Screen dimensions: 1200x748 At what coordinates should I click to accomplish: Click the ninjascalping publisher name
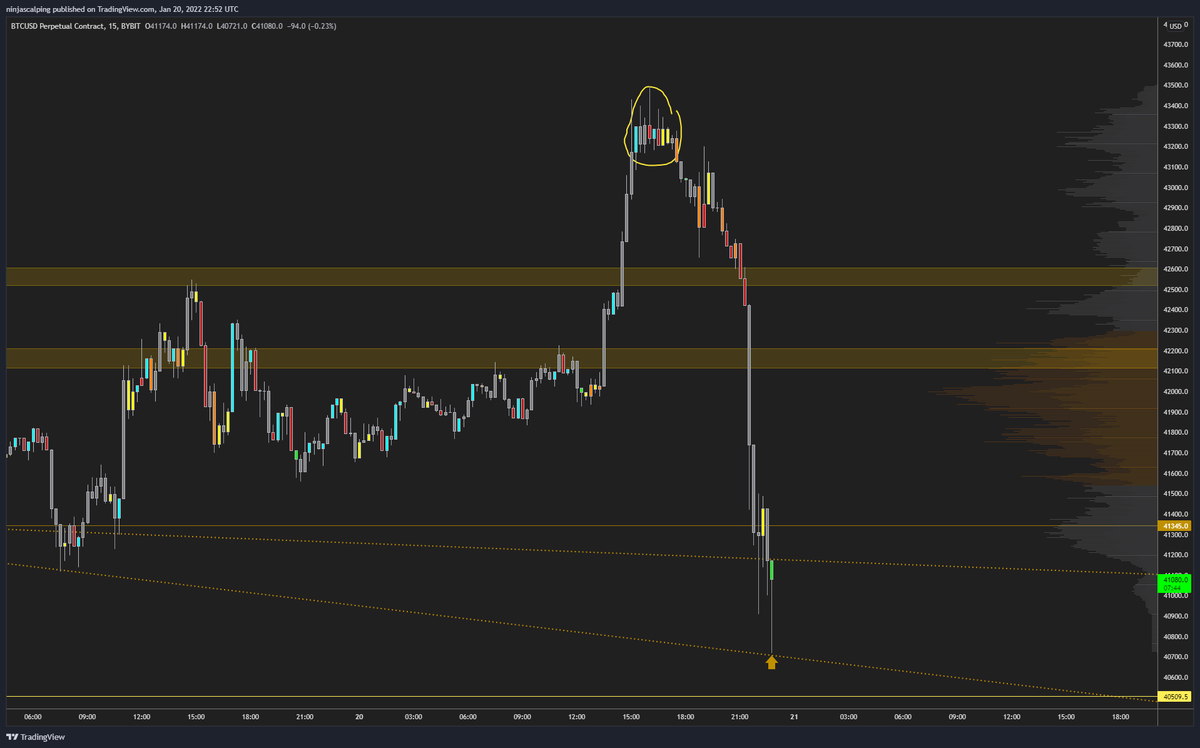(x=28, y=9)
